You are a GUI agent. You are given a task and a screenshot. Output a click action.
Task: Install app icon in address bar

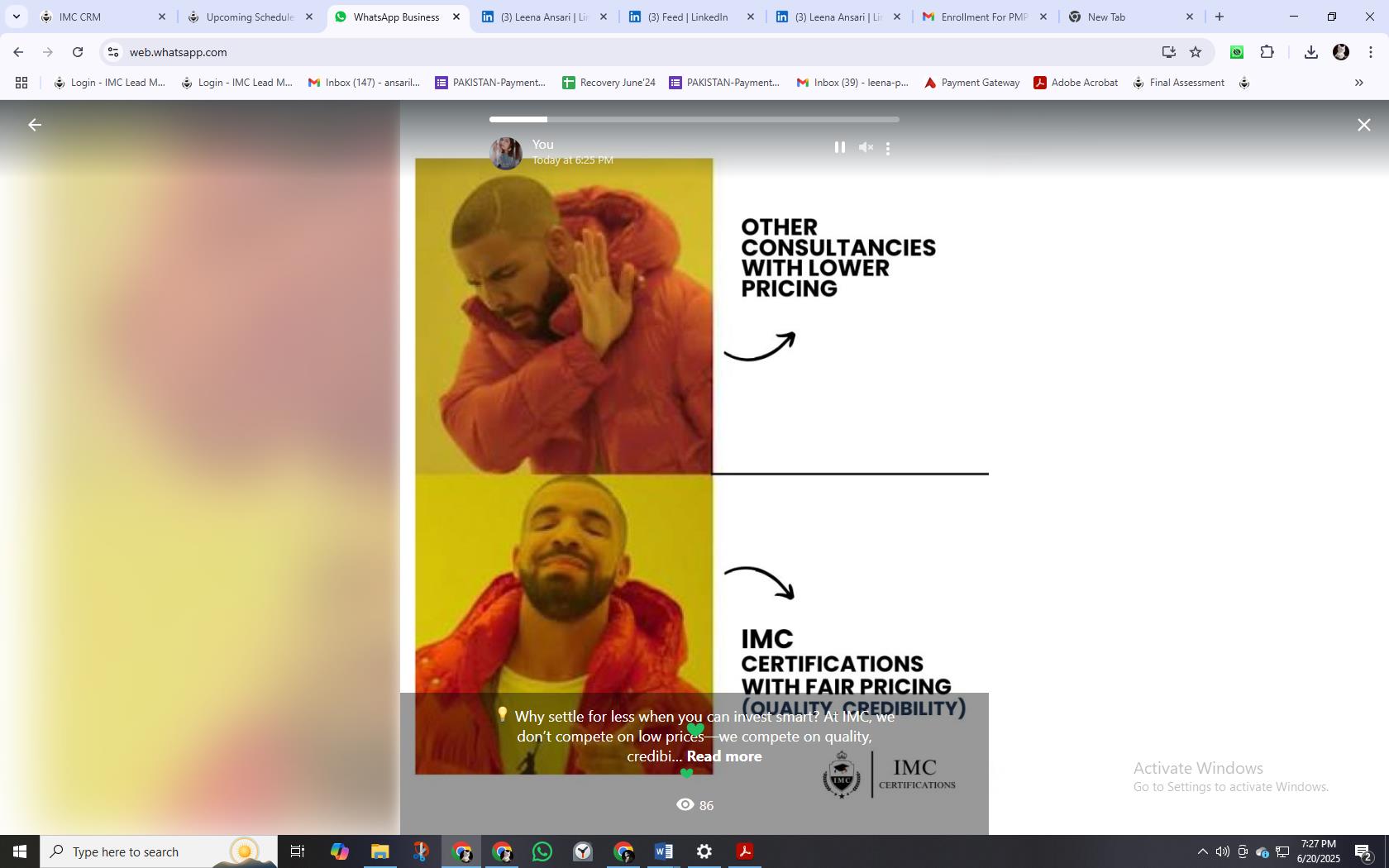click(1168, 52)
